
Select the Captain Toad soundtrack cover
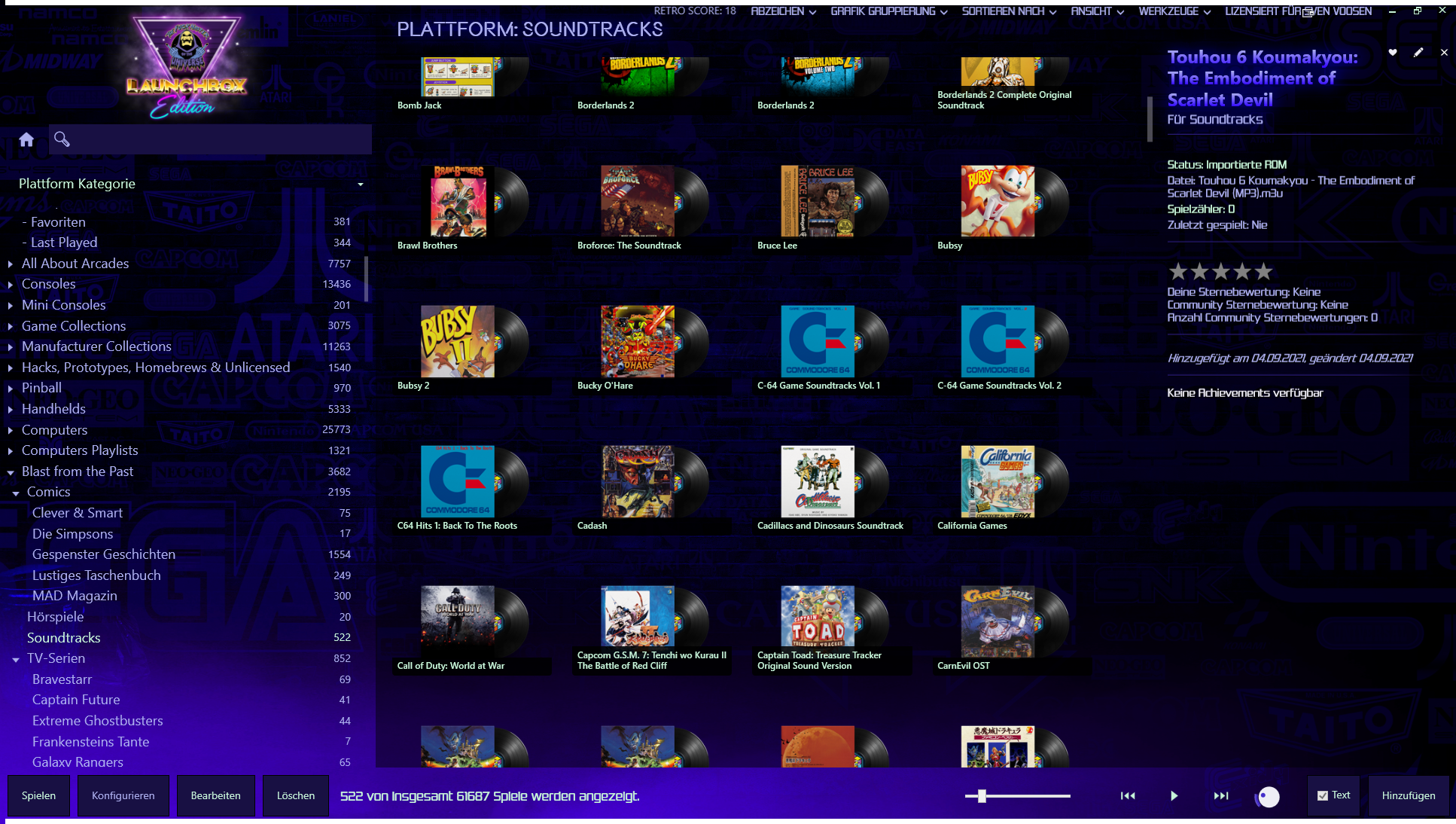point(818,616)
